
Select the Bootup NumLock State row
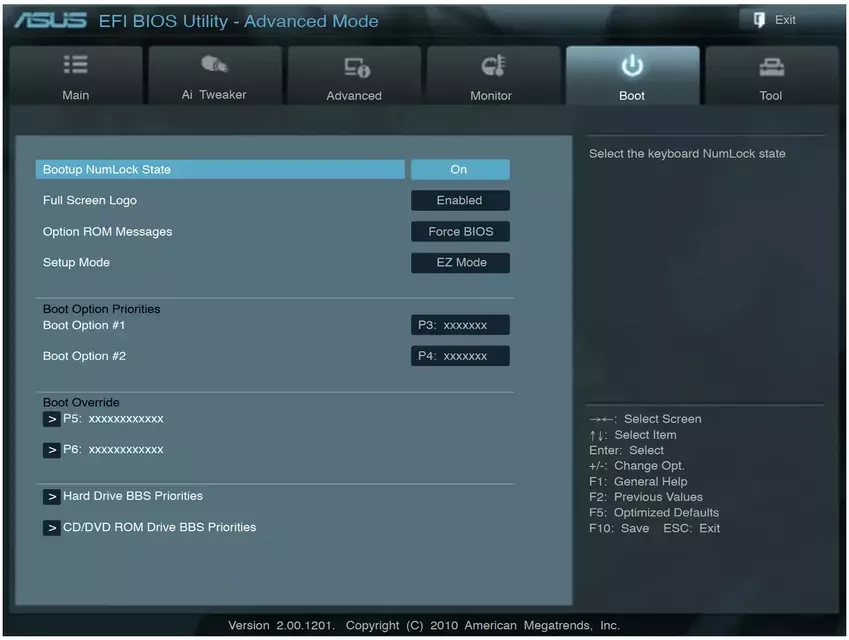(220, 169)
